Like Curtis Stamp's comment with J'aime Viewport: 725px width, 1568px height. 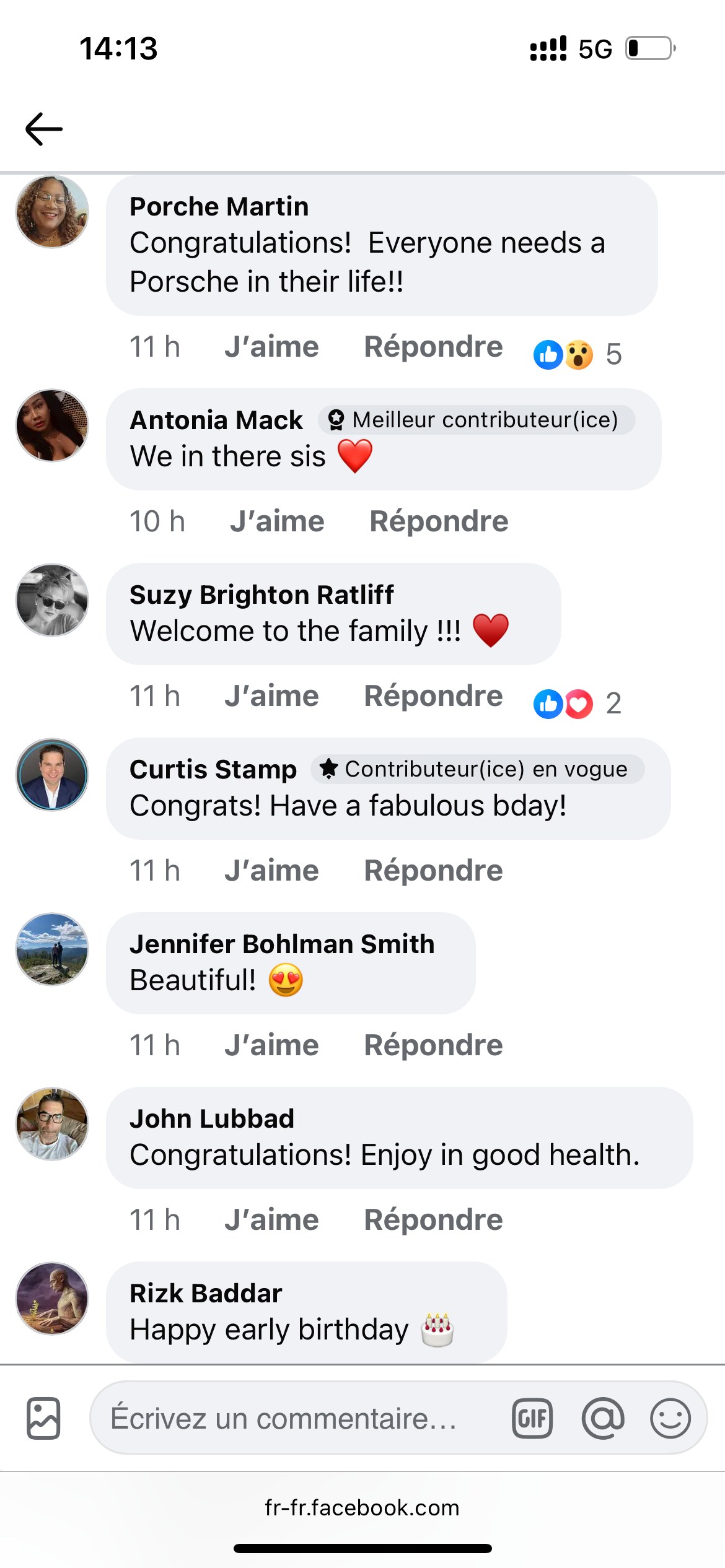tap(271, 871)
